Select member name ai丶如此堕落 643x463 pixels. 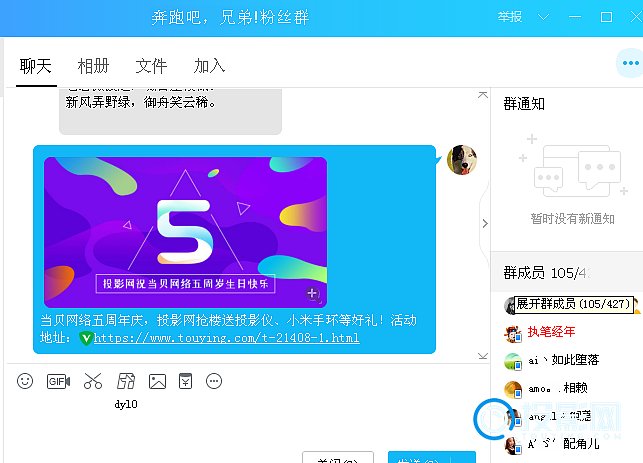[x=564, y=360]
